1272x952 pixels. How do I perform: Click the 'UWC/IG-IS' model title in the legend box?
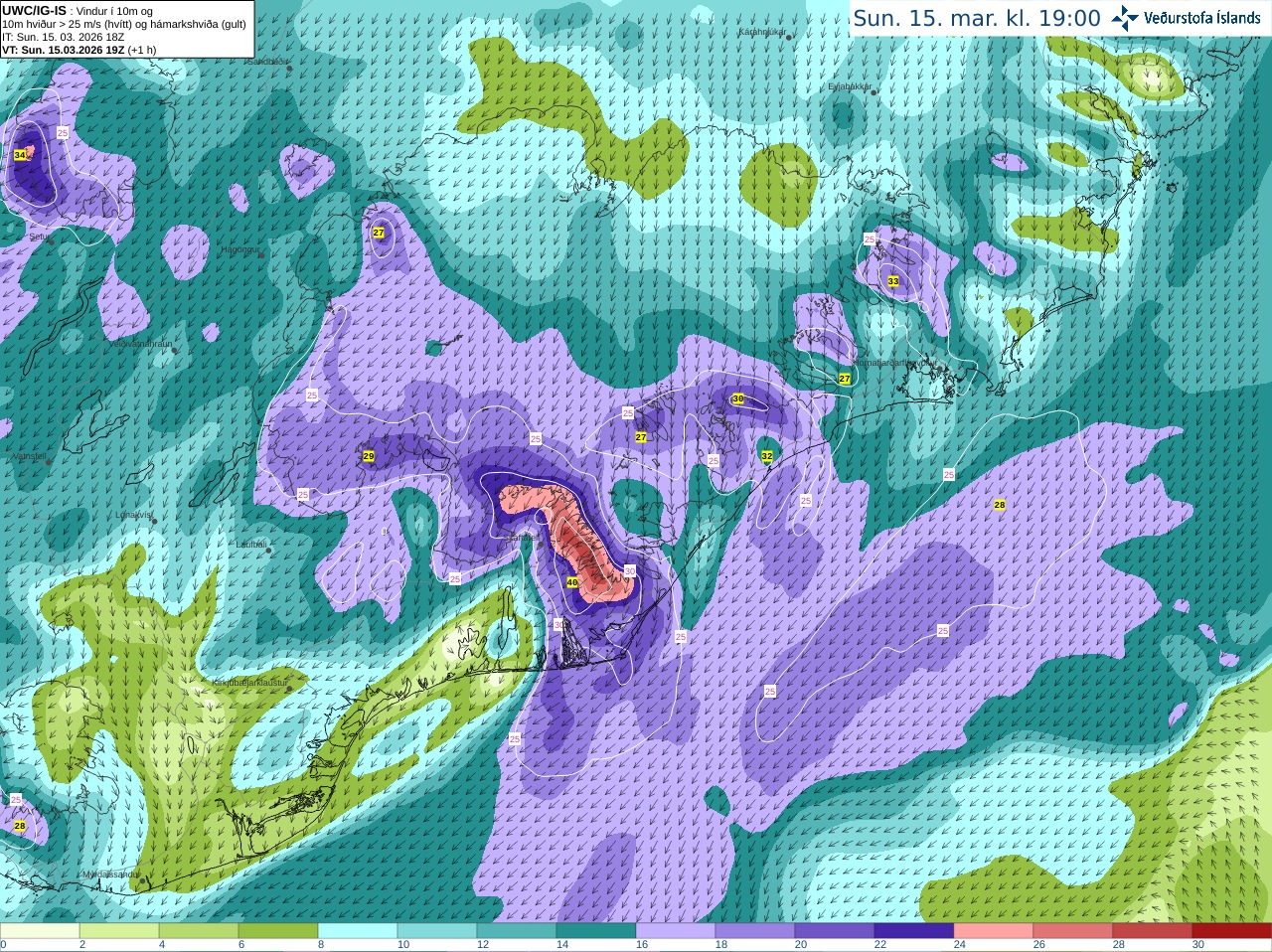(x=34, y=11)
